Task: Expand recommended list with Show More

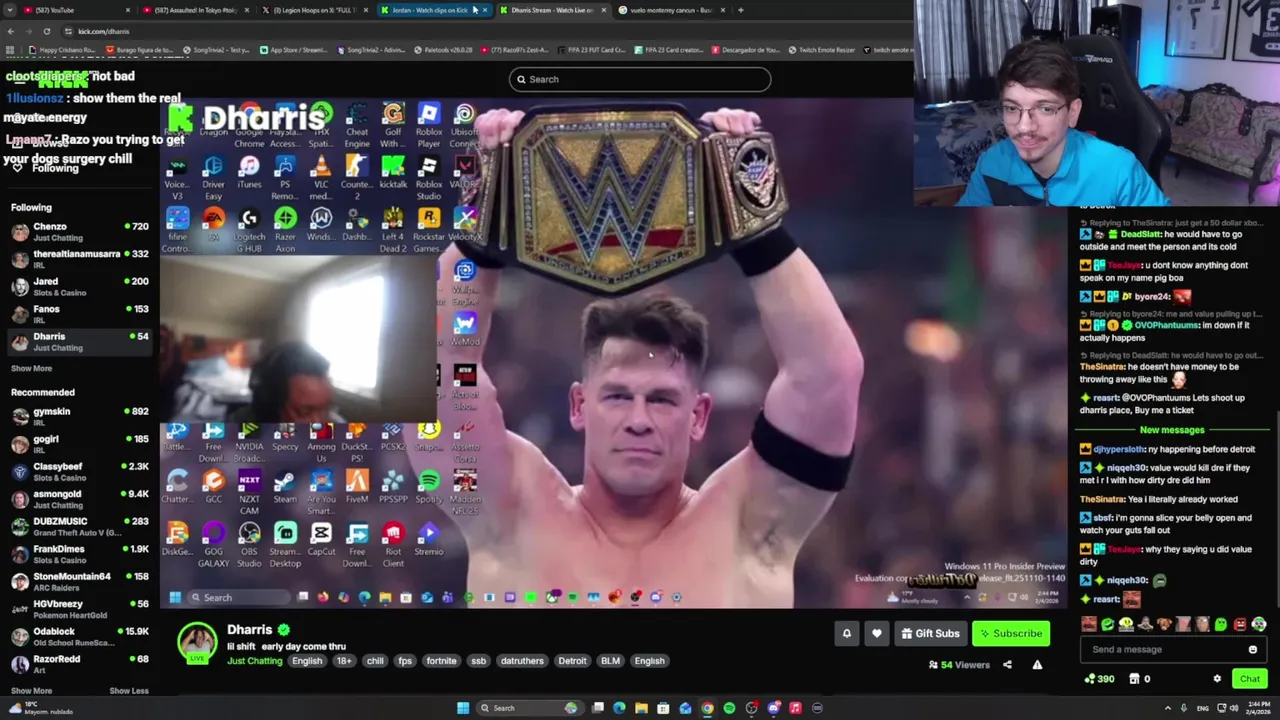Action: click(x=31, y=691)
